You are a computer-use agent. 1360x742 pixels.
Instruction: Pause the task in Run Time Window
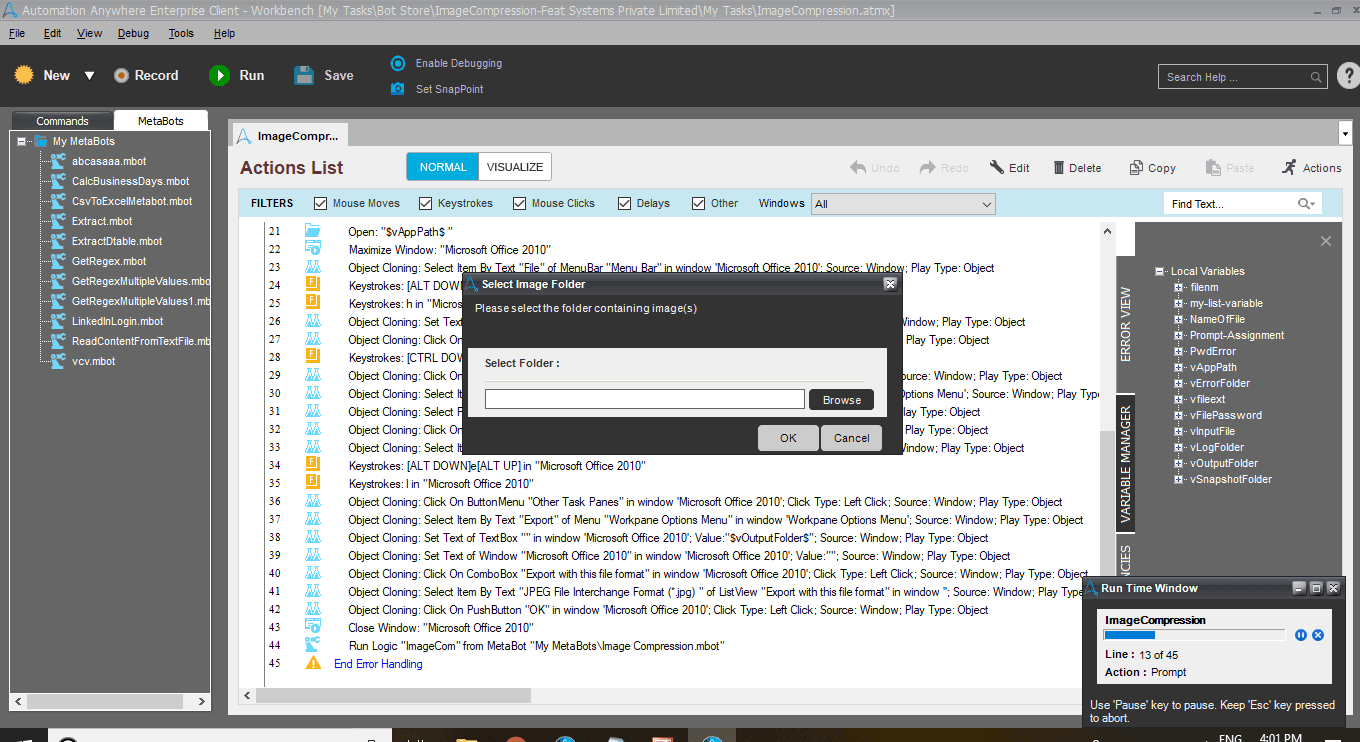(1301, 635)
